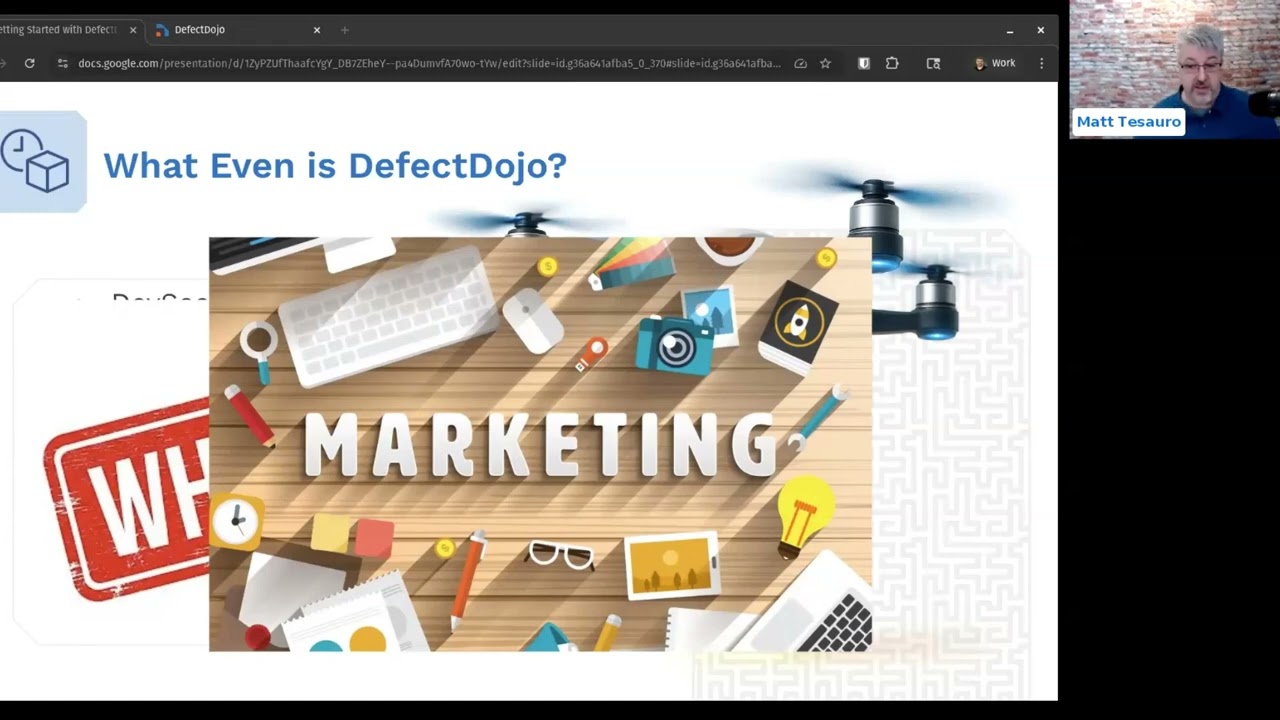Open Chrome three-dot menu

[x=1041, y=63]
